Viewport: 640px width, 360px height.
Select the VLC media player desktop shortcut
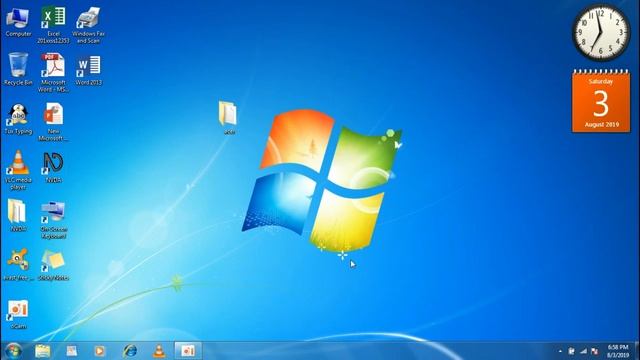pos(18,169)
